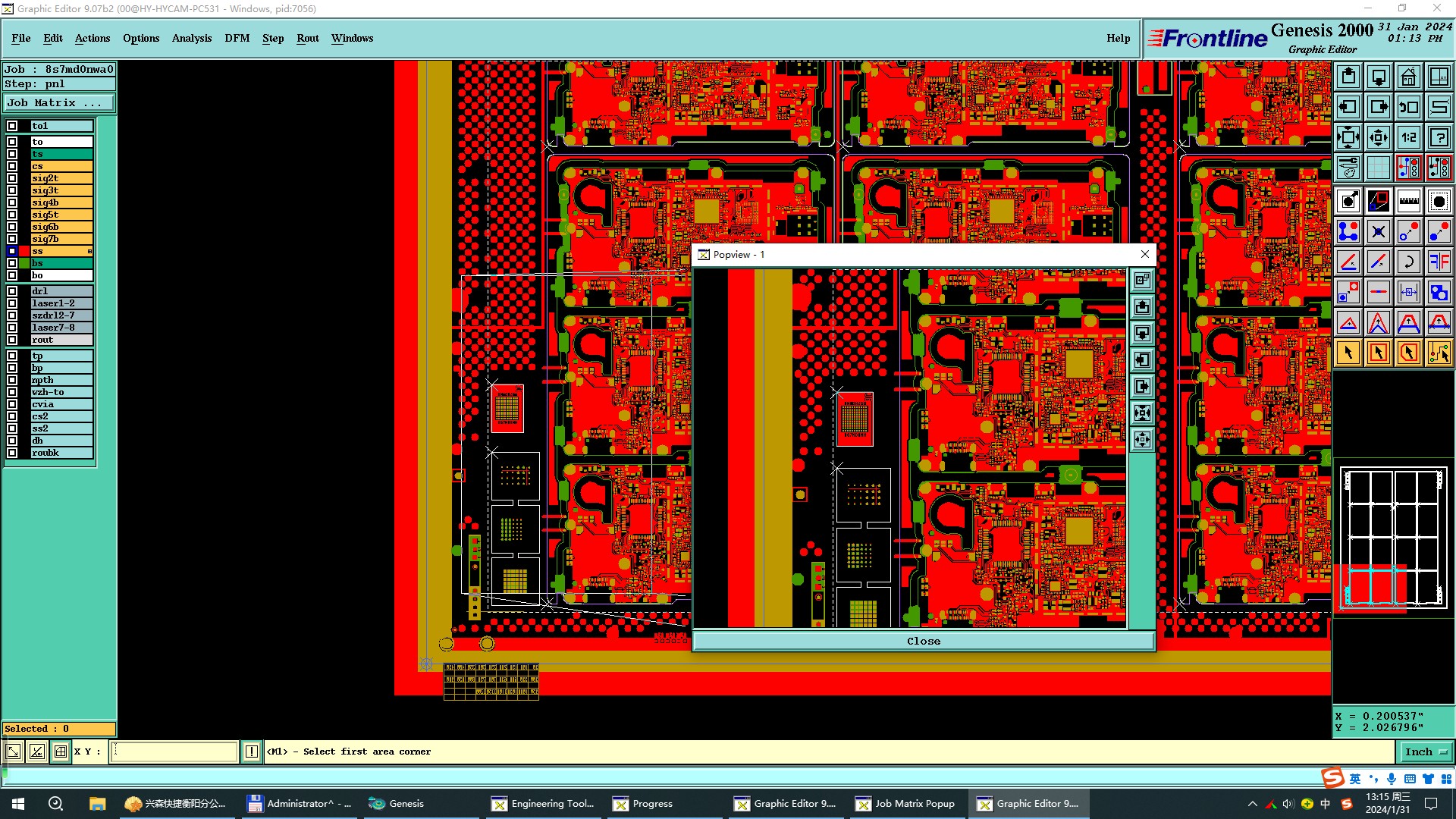
Task: Select the ruler measure tool
Action: tap(1408, 201)
